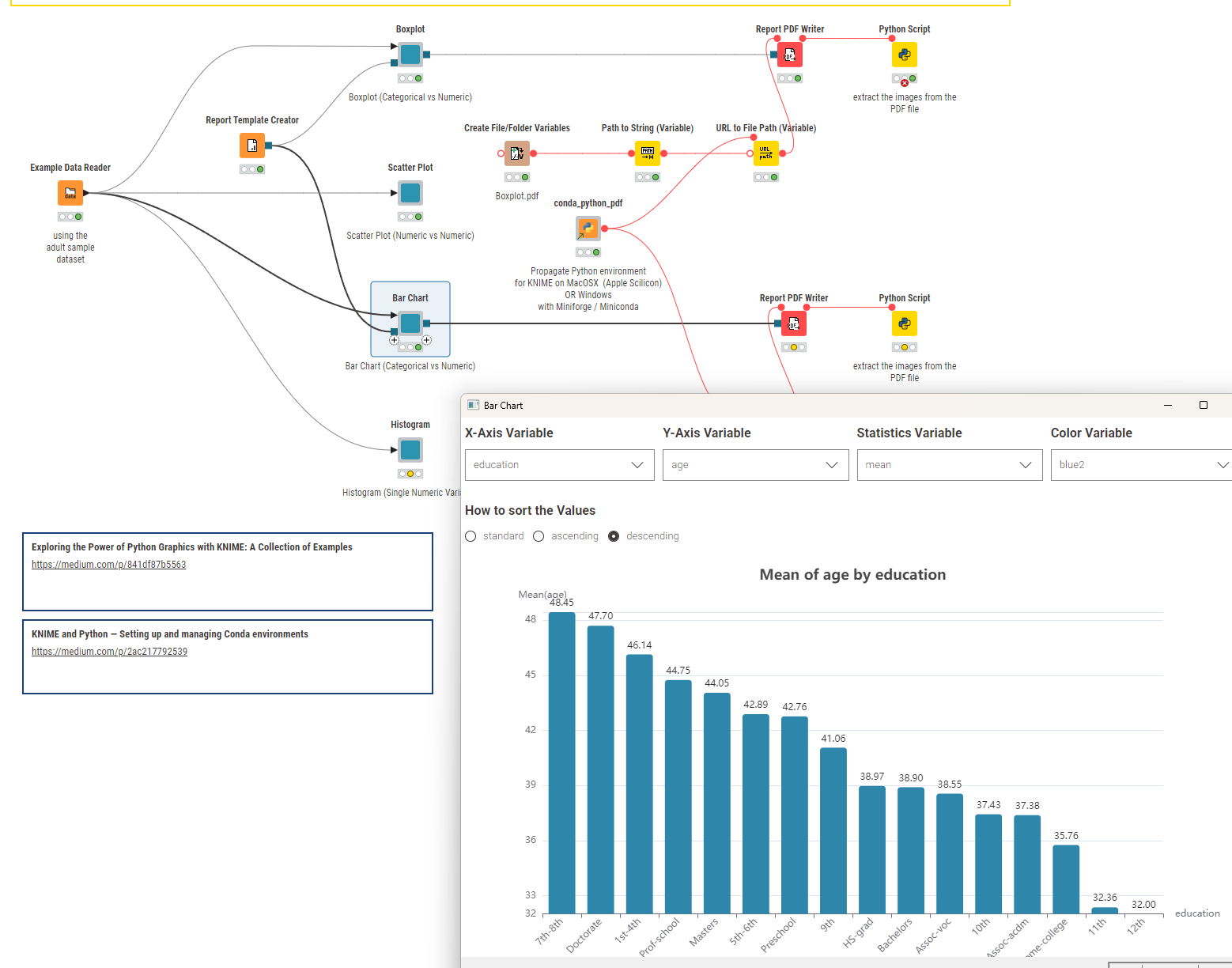The image size is (1232, 968).
Task: Click the Path to String (Variable) node
Action: [x=647, y=153]
